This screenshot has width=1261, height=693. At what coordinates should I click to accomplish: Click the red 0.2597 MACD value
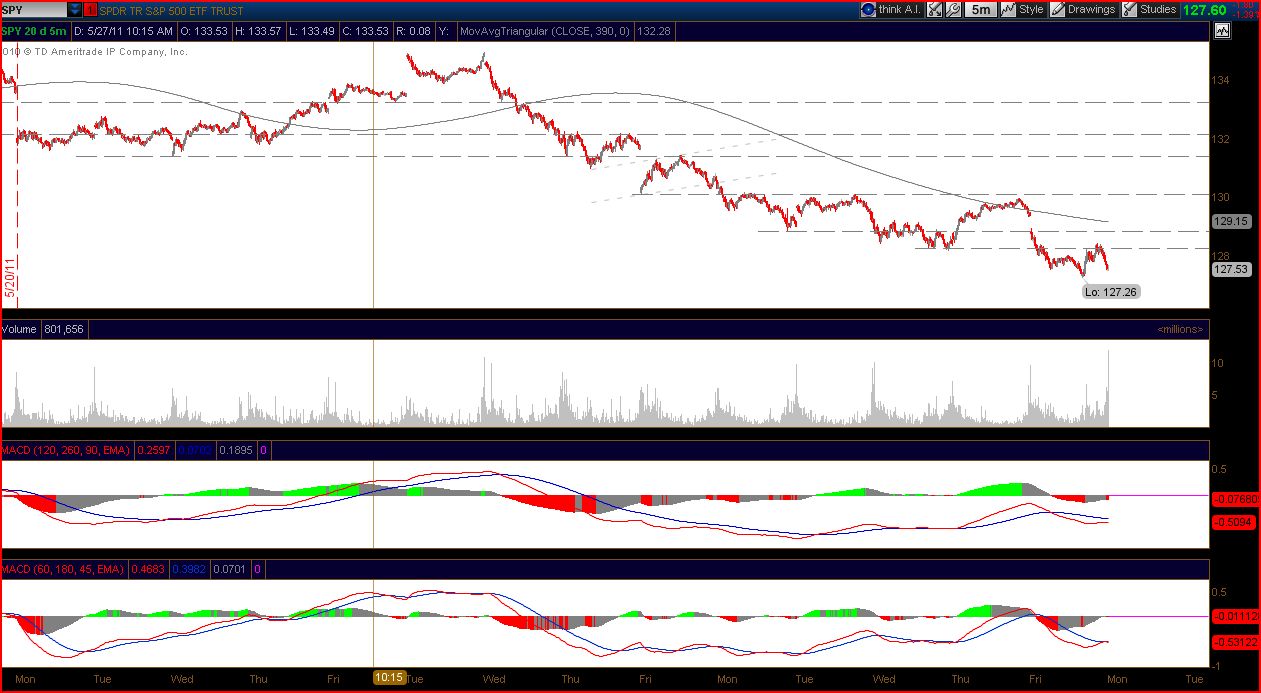tap(152, 451)
